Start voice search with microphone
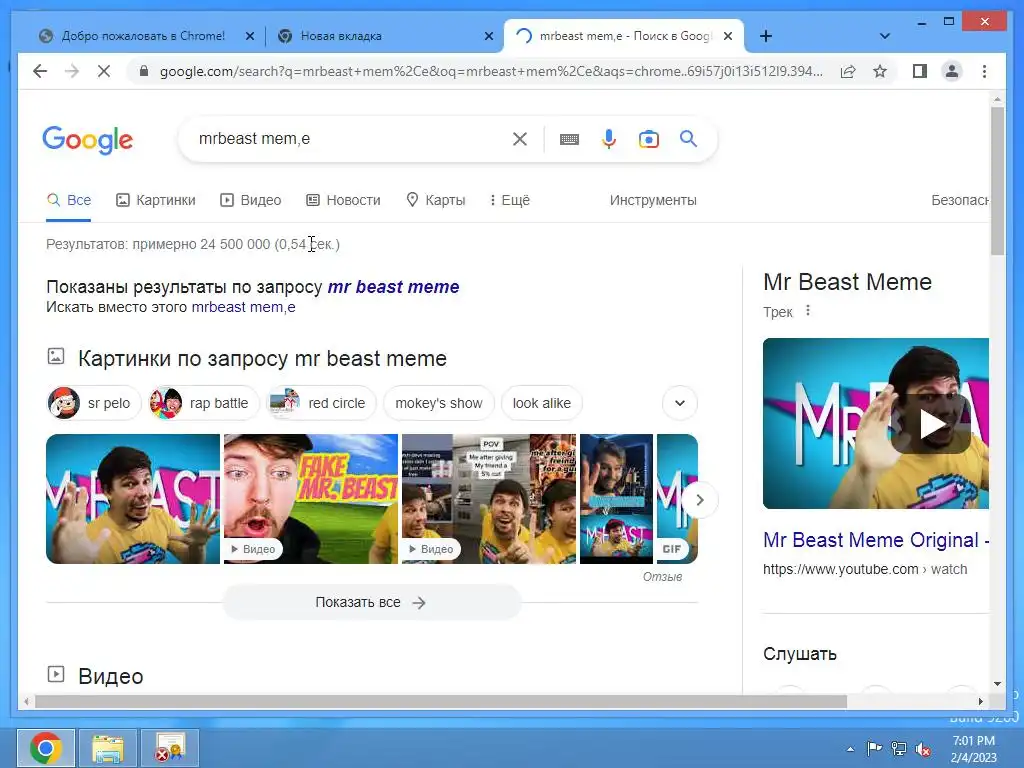This screenshot has width=1024, height=768. (609, 138)
